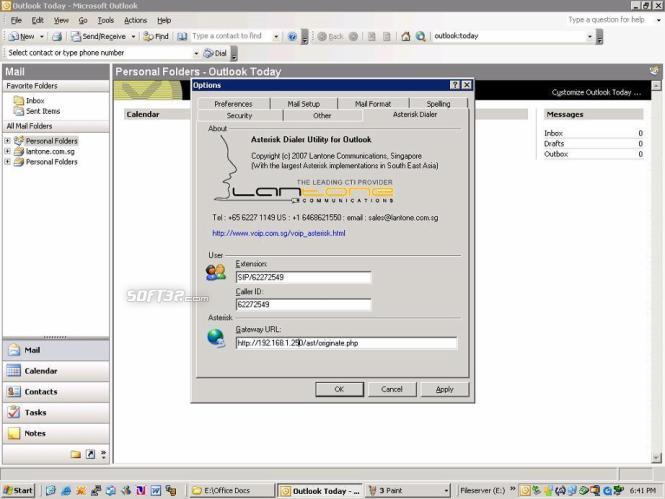Screen dimensions: 665x499
Task: Click Word quick launch icon in taskbar
Action: click(x=156, y=491)
